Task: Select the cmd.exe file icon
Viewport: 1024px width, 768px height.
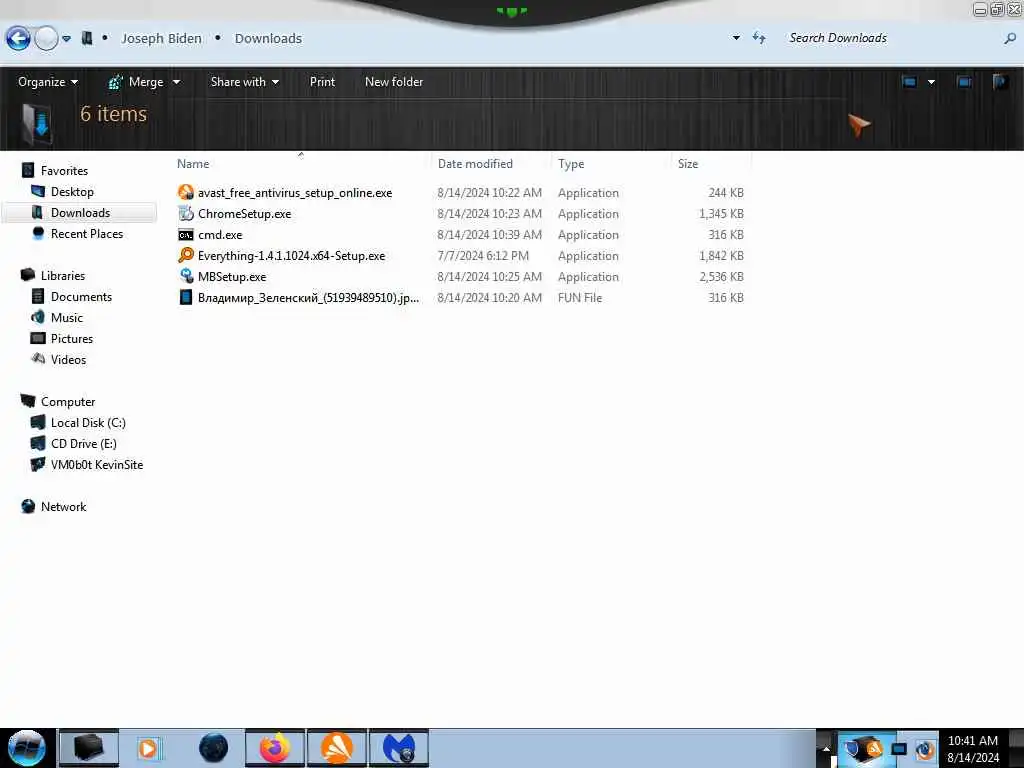Action: (186, 234)
